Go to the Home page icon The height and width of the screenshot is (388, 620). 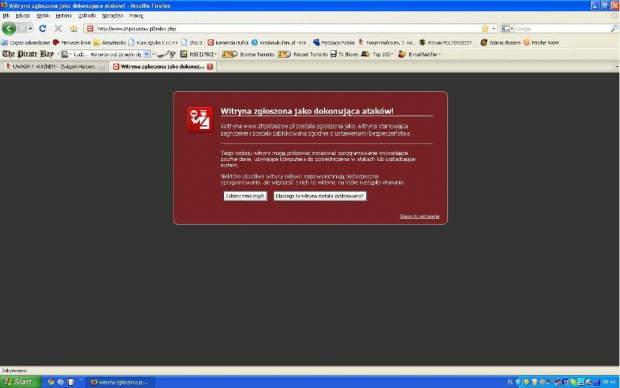point(74,28)
